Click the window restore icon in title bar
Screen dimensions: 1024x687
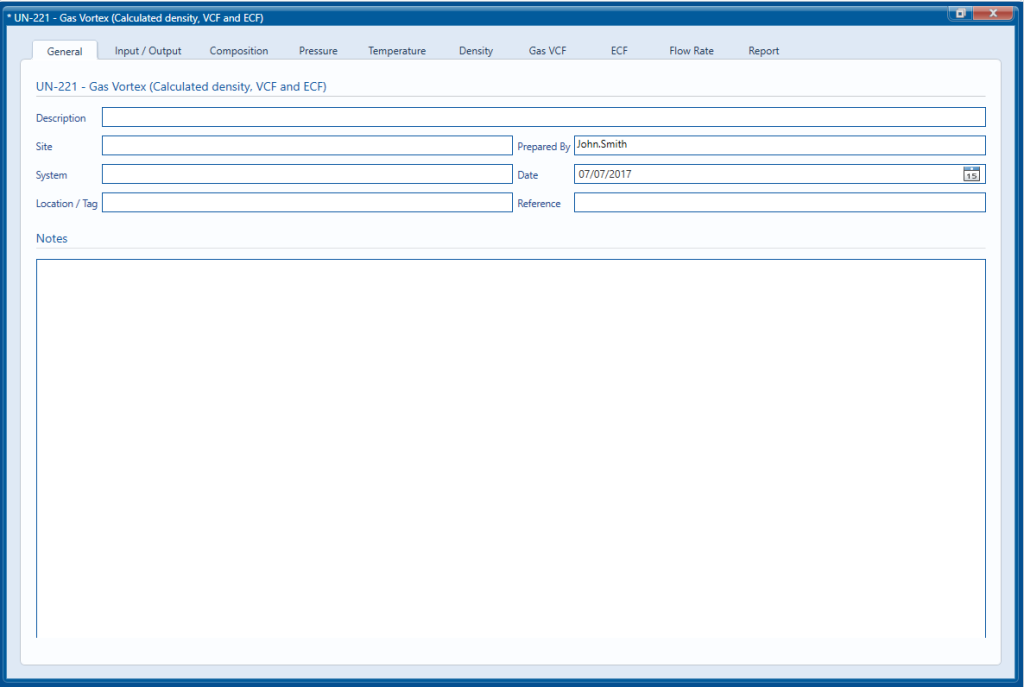pyautogui.click(x=961, y=13)
